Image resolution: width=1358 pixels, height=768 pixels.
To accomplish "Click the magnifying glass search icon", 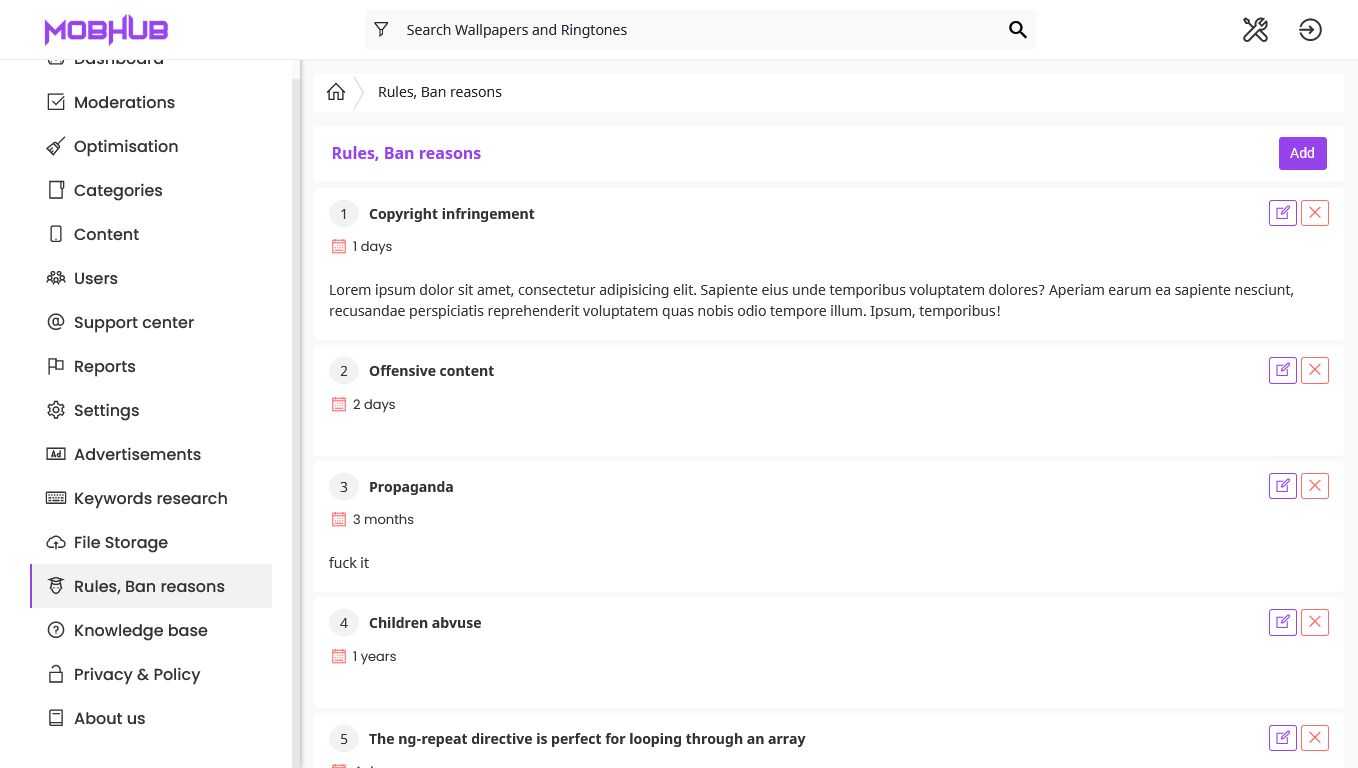I will point(1017,30).
